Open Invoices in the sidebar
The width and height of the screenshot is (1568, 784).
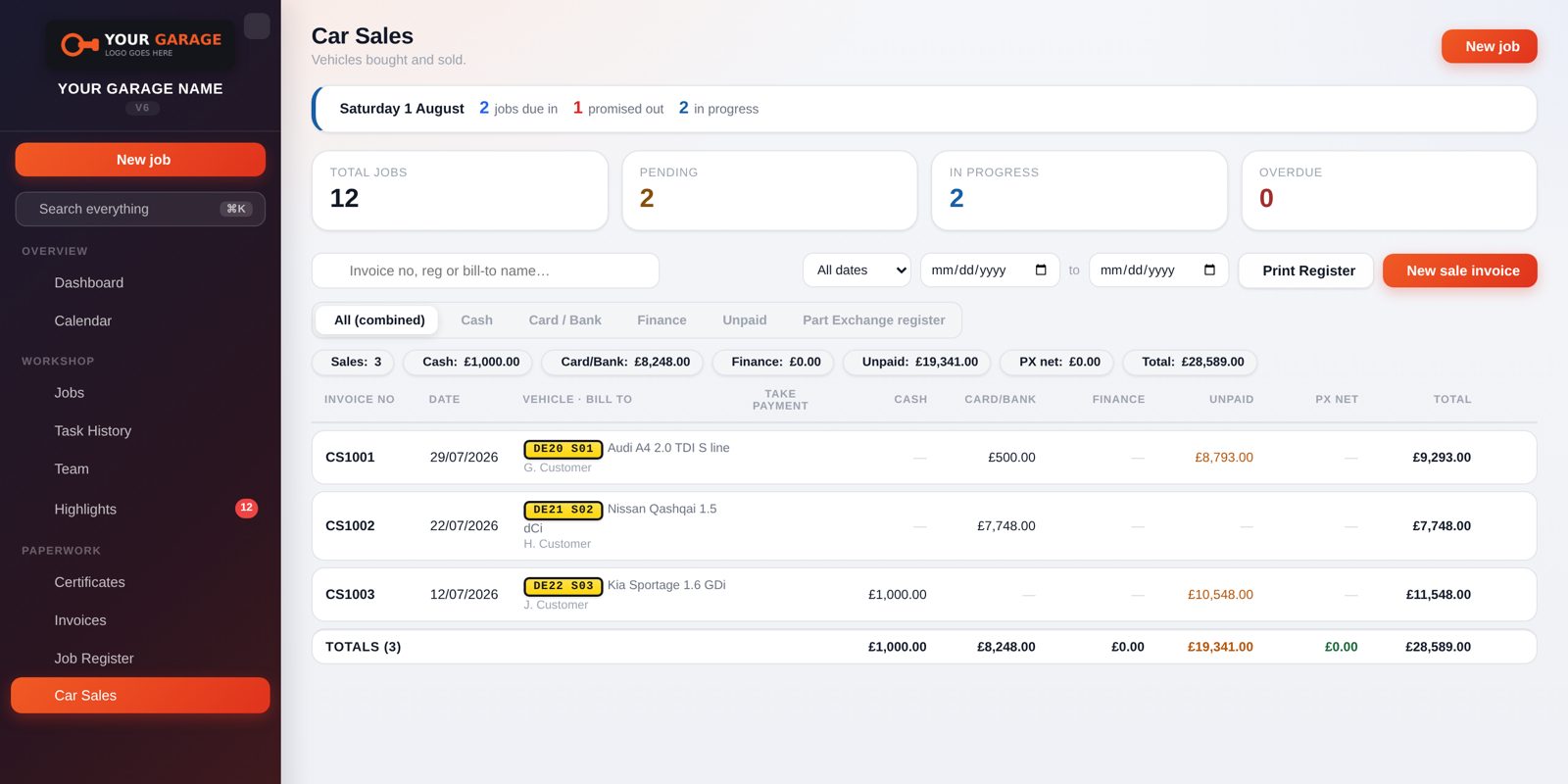(140, 620)
